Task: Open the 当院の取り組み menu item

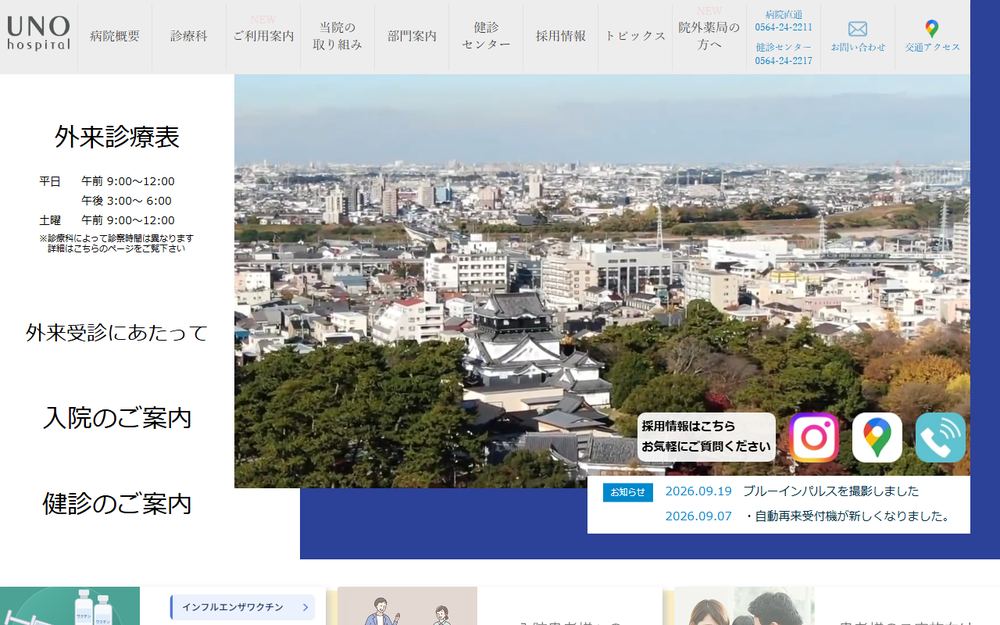Action: [x=337, y=36]
